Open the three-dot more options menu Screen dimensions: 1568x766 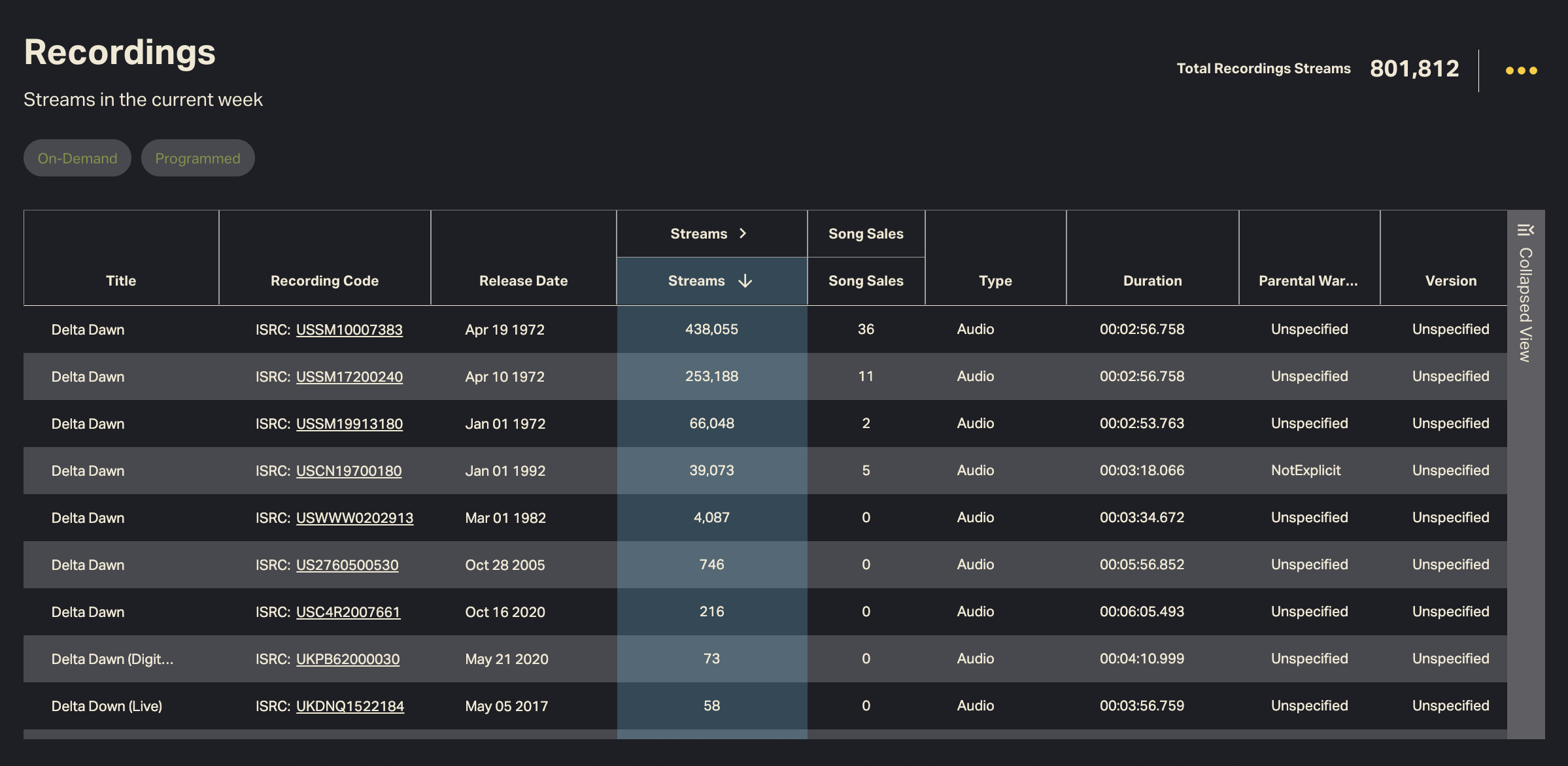point(1521,71)
